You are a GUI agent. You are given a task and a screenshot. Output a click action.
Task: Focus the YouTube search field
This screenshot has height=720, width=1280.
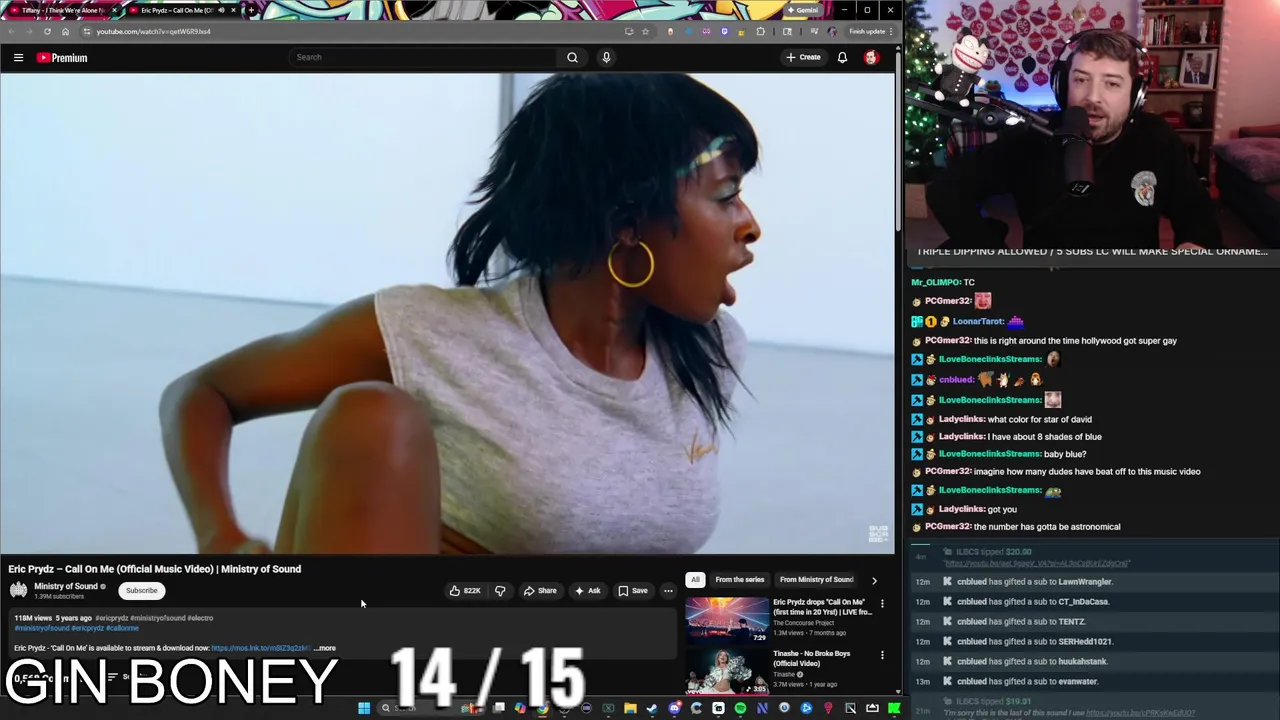[x=423, y=57]
